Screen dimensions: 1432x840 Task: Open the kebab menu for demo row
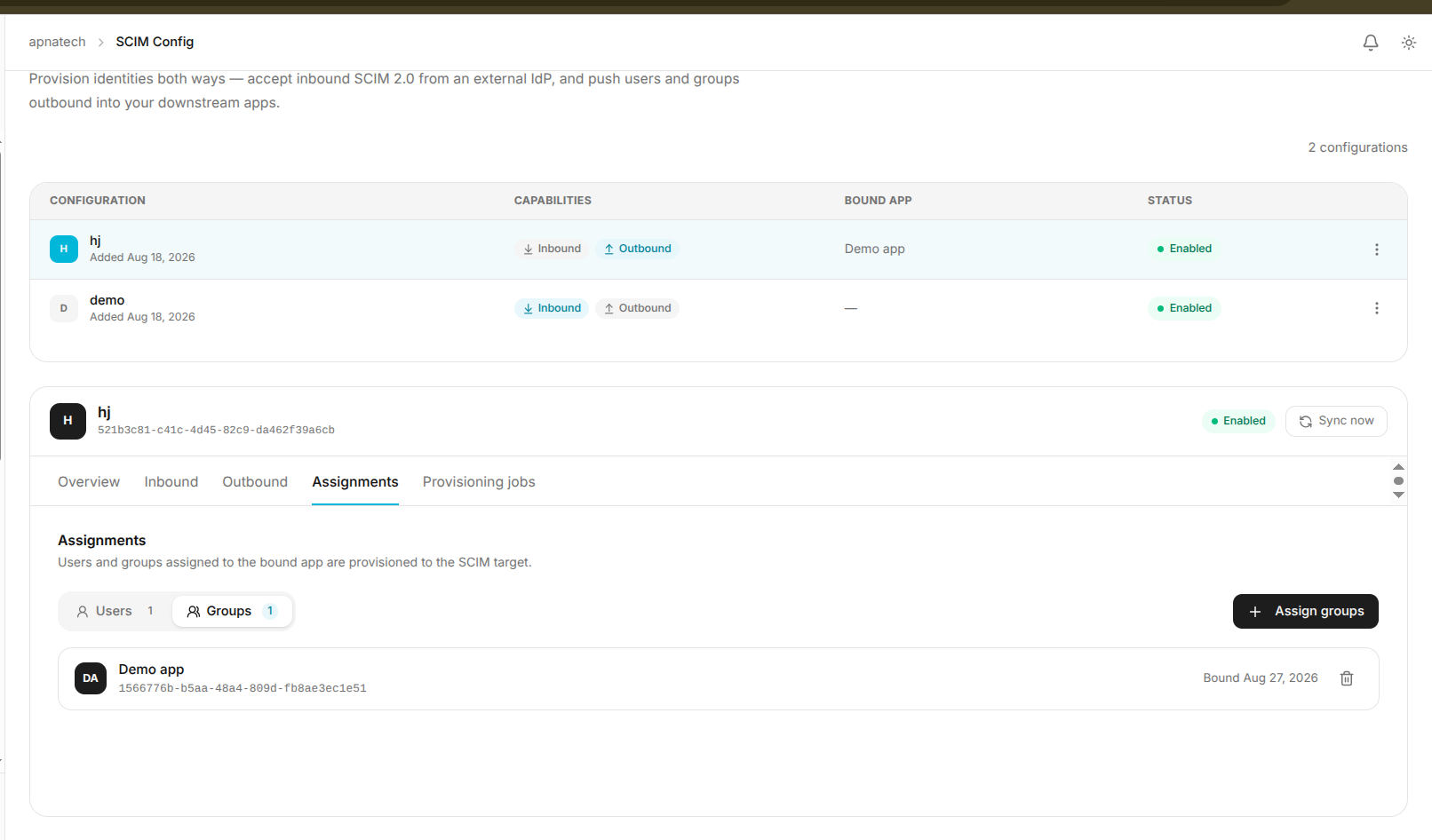coord(1377,308)
